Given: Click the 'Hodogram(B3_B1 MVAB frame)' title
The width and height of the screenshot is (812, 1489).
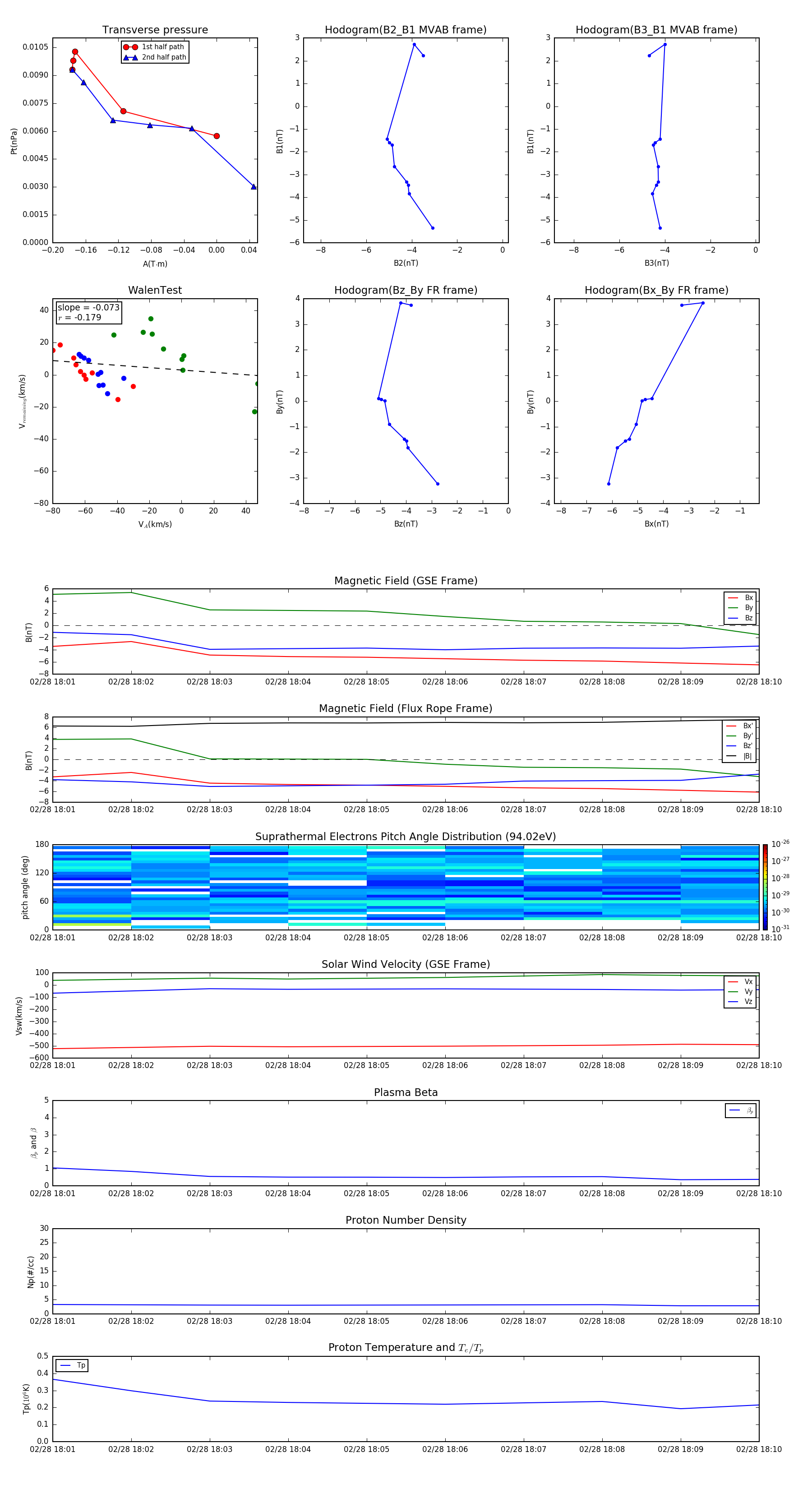Looking at the screenshot, I should (656, 30).
